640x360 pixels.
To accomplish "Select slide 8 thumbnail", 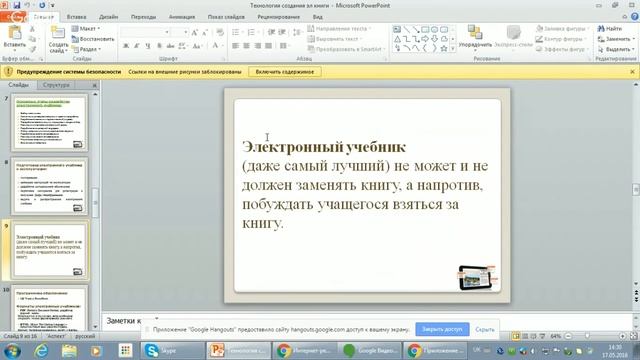I will tap(50, 186).
